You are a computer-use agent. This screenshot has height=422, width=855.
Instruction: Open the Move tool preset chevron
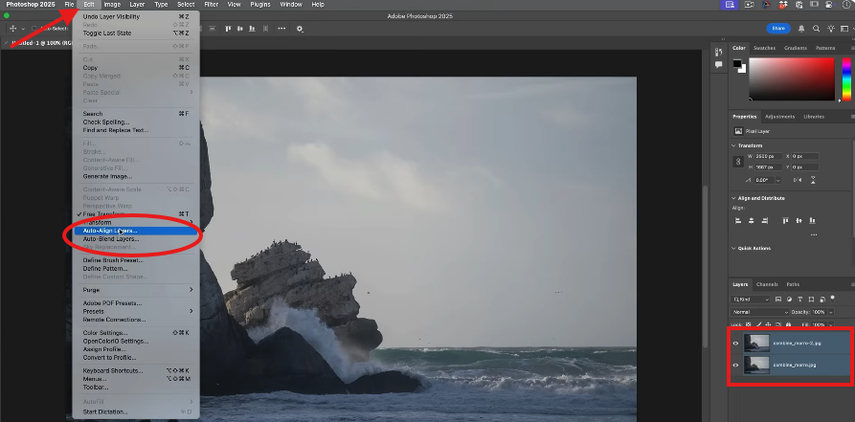23,28
